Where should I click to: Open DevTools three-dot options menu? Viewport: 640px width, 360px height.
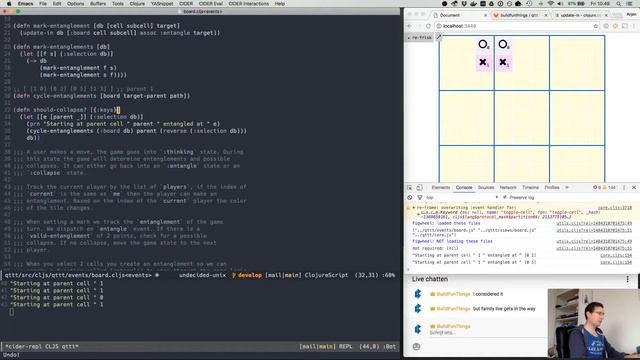click(x=624, y=188)
